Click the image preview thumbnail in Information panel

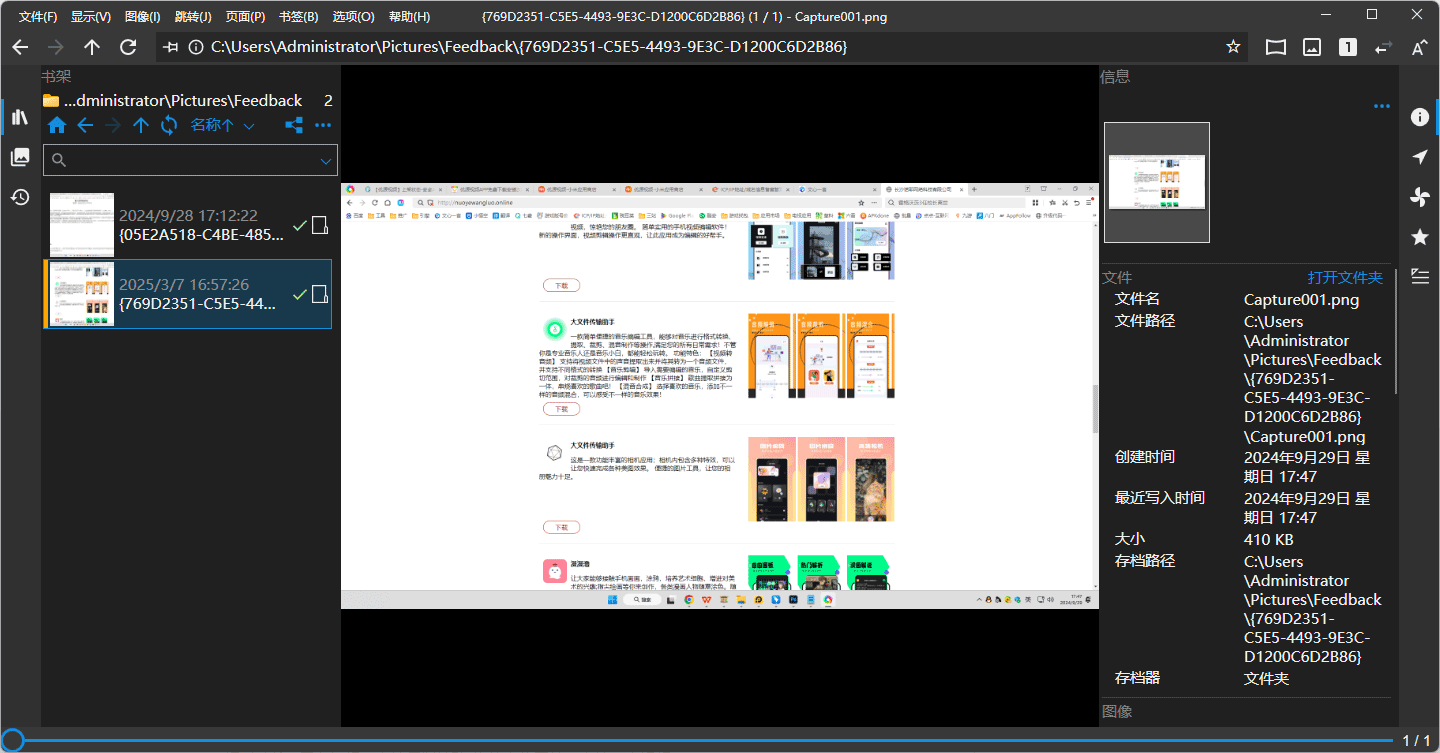[x=1157, y=182]
